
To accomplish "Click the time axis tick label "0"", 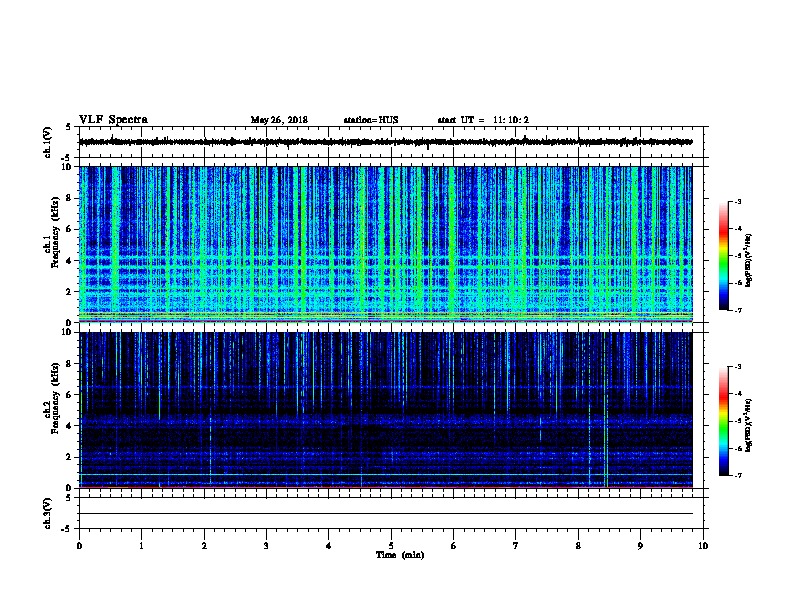I will pos(79,545).
